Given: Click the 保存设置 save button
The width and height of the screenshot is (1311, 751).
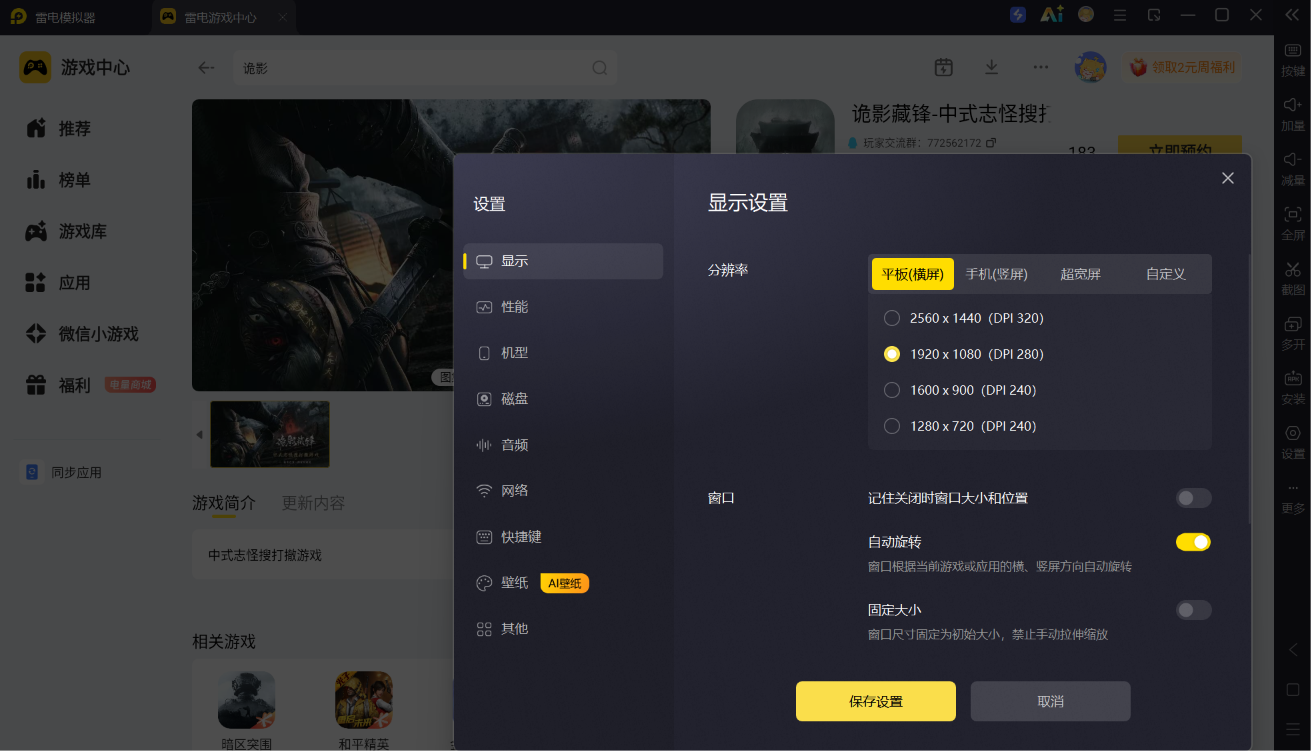Looking at the screenshot, I should point(876,702).
